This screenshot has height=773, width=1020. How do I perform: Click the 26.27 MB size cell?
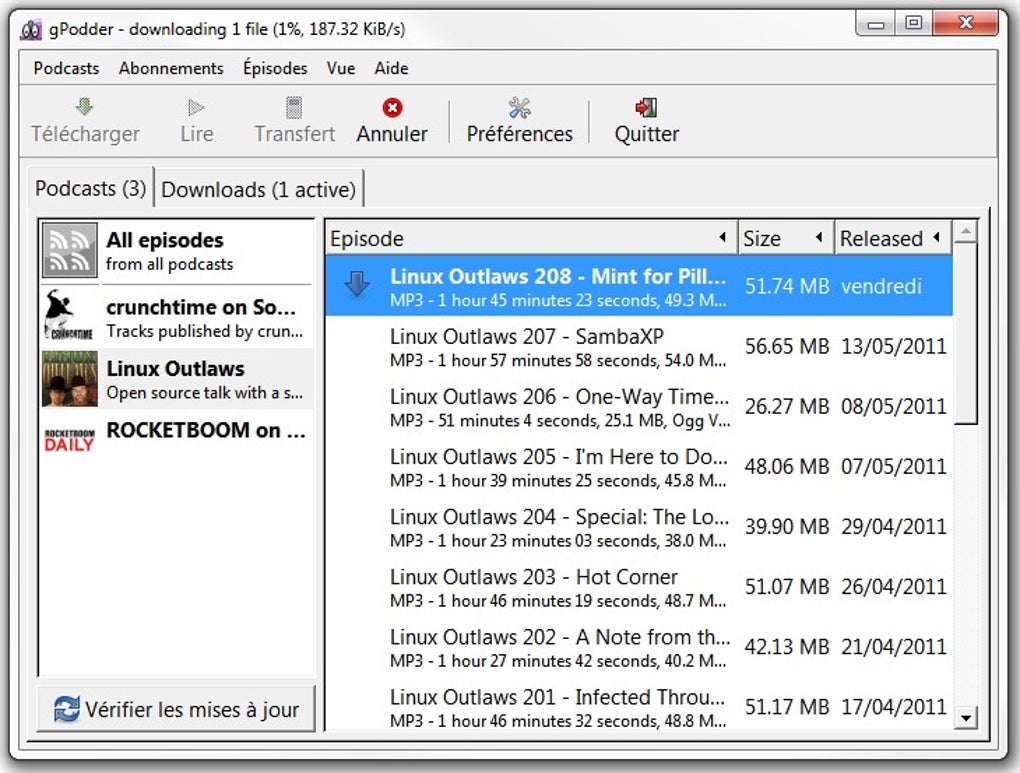tap(787, 407)
